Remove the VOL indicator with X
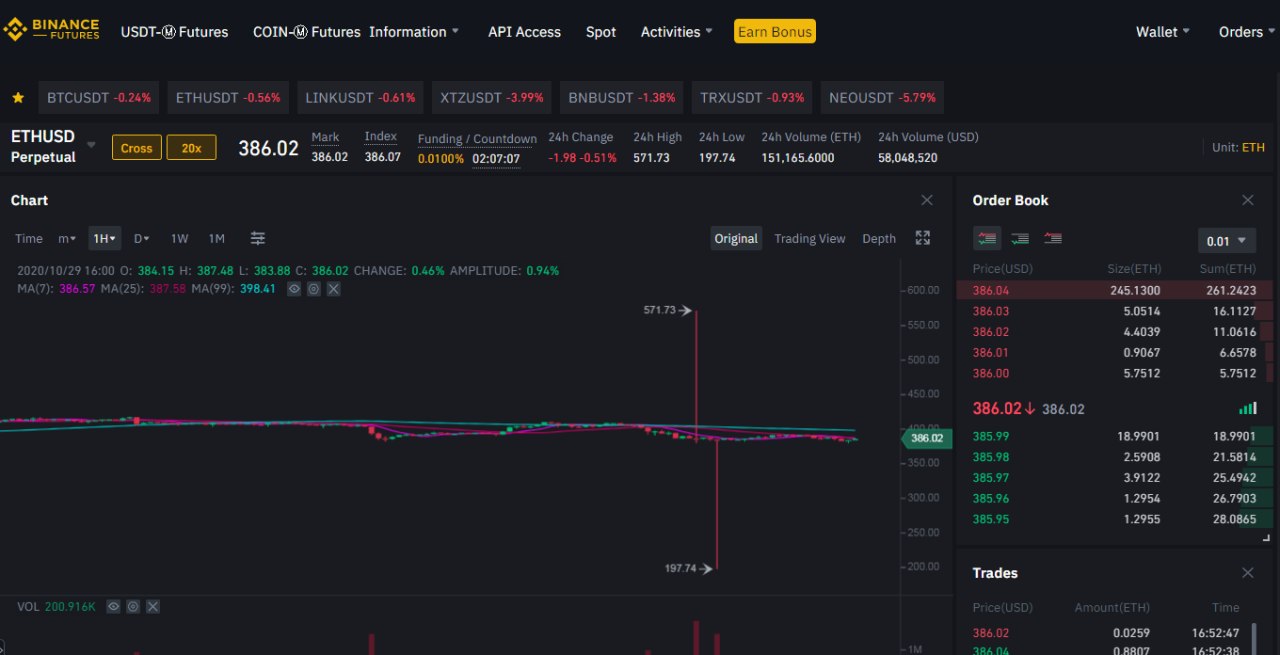This screenshot has width=1280, height=655. pyautogui.click(x=153, y=606)
